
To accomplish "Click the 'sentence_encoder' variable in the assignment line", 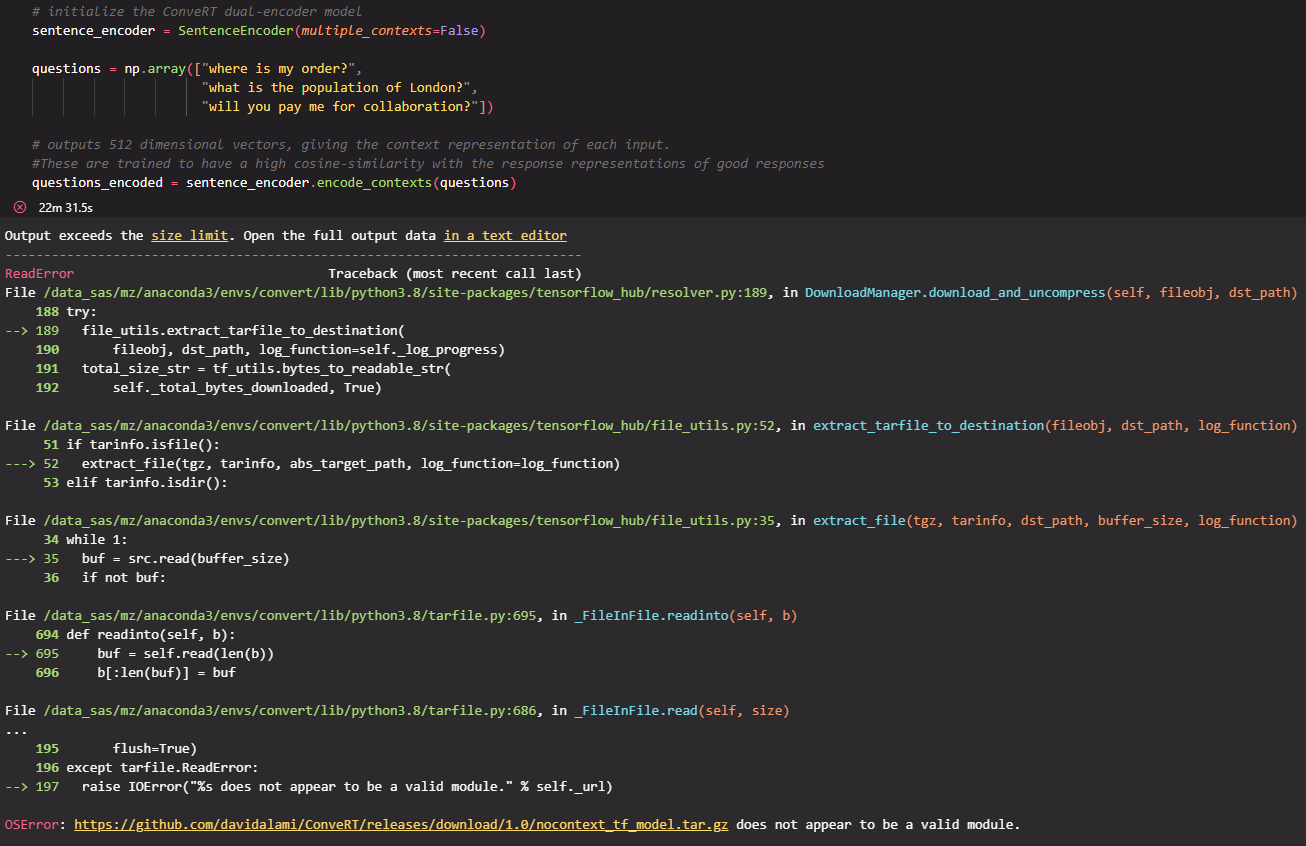I will coord(93,31).
